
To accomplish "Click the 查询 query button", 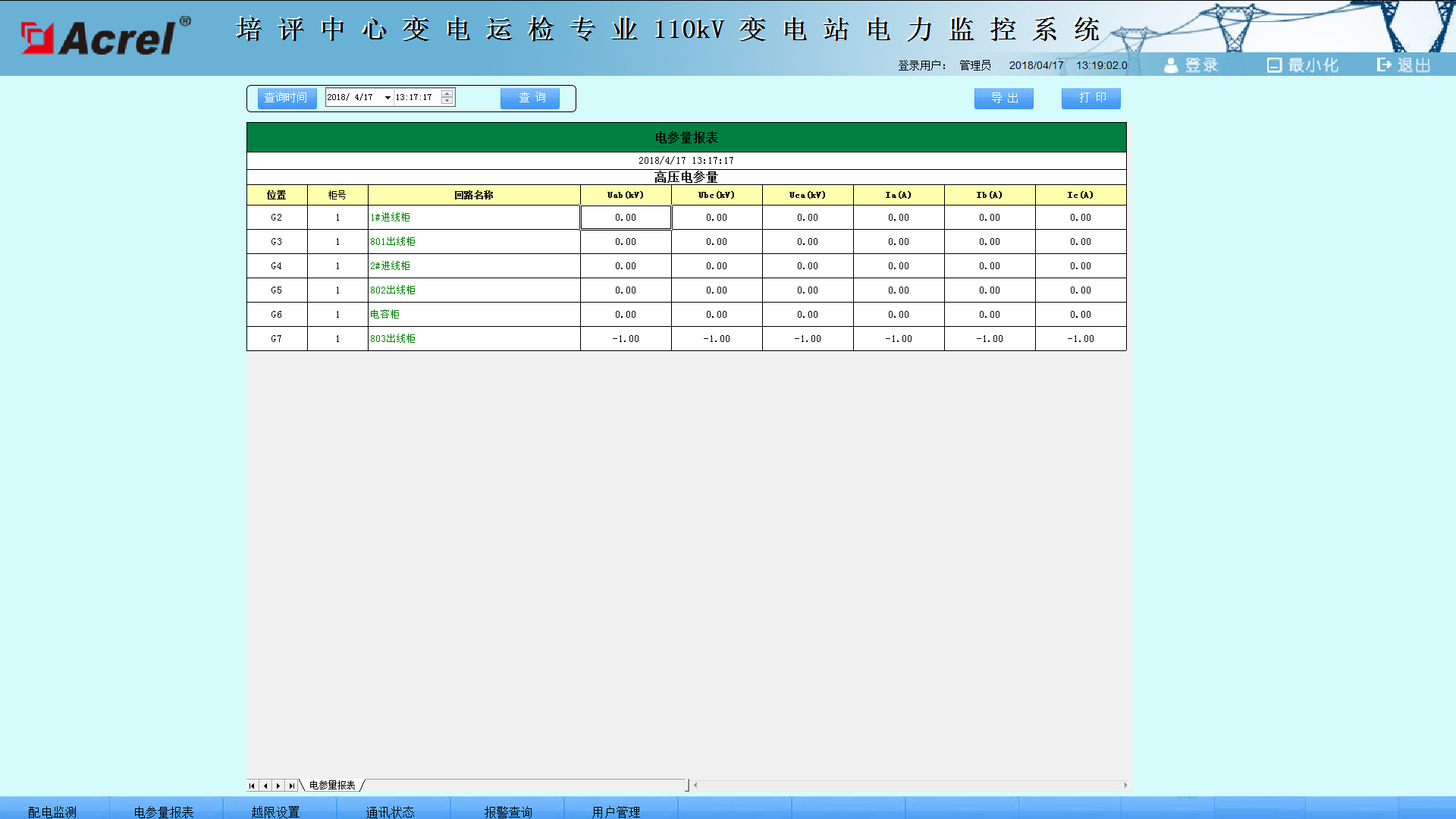I will [x=530, y=98].
